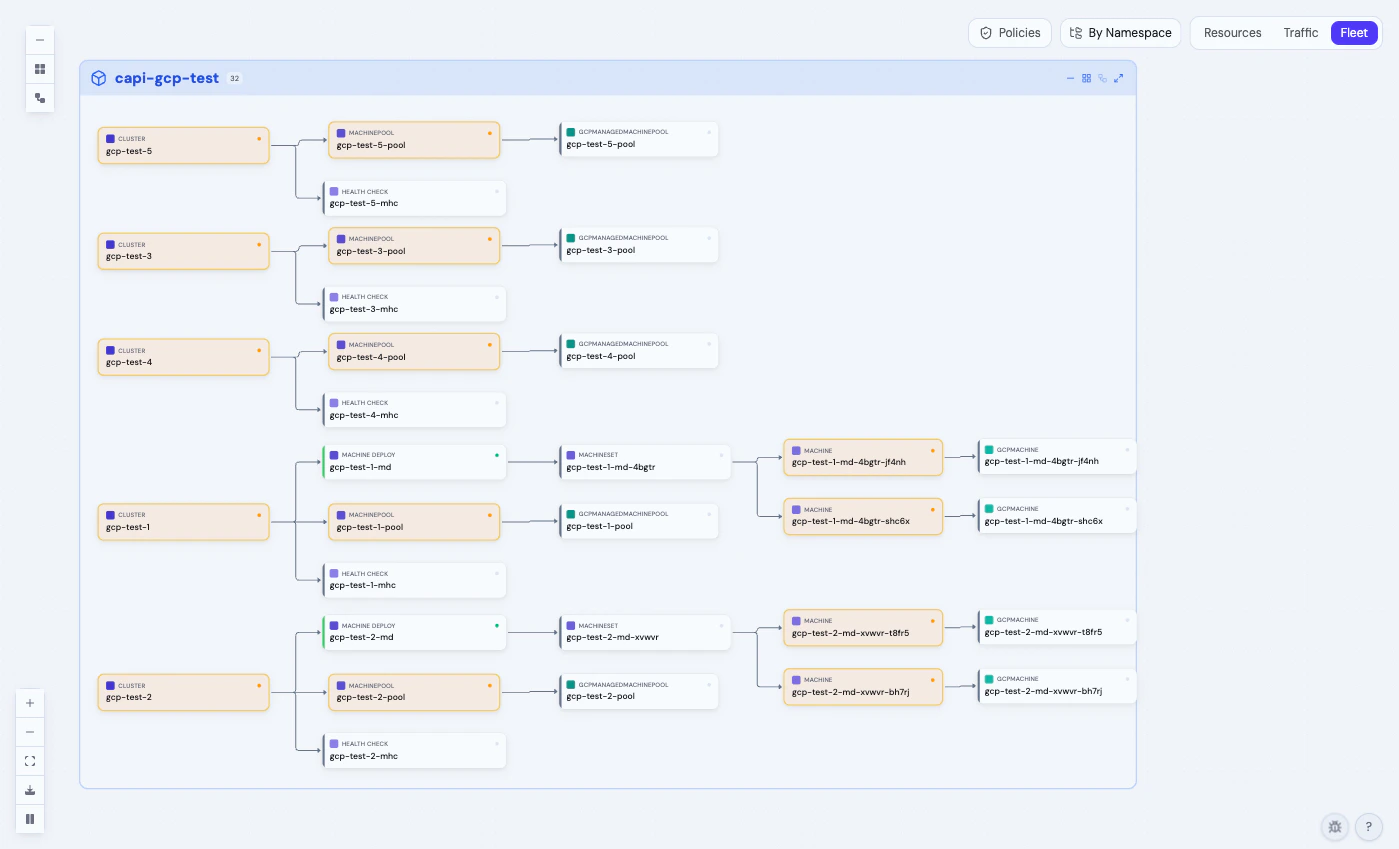The width and height of the screenshot is (1399, 849).
Task: Open the MachinePool gcp-test-5-pool node
Action: coord(414,140)
